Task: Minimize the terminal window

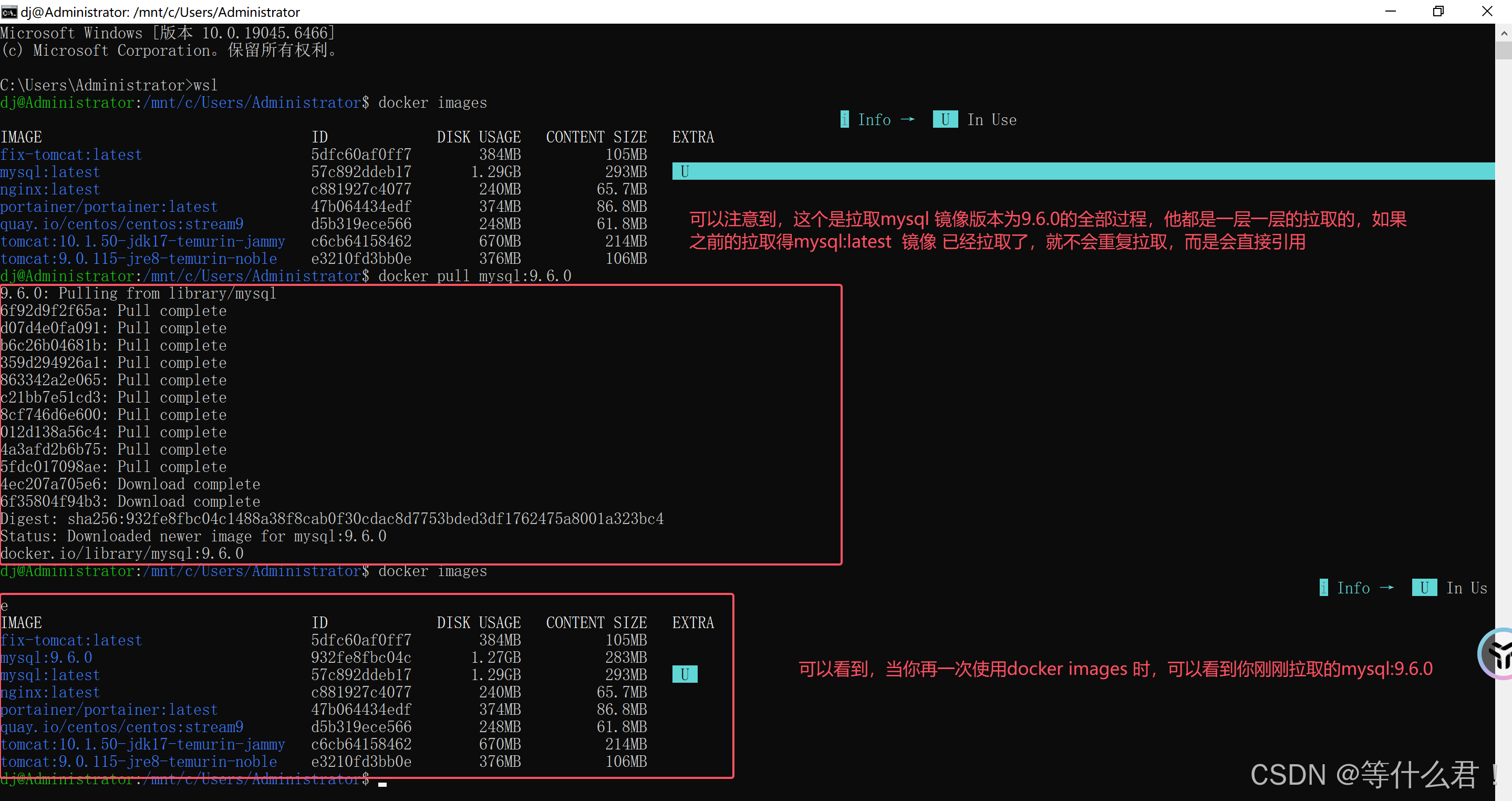Action: pos(1390,12)
